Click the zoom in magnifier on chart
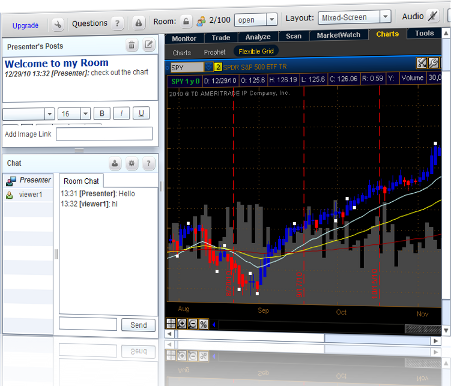 tap(182, 323)
